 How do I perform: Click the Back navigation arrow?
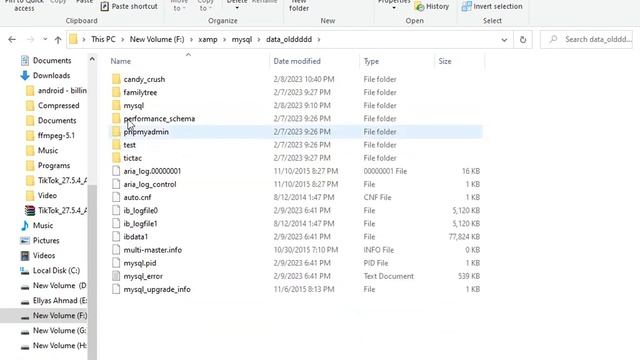[12, 40]
